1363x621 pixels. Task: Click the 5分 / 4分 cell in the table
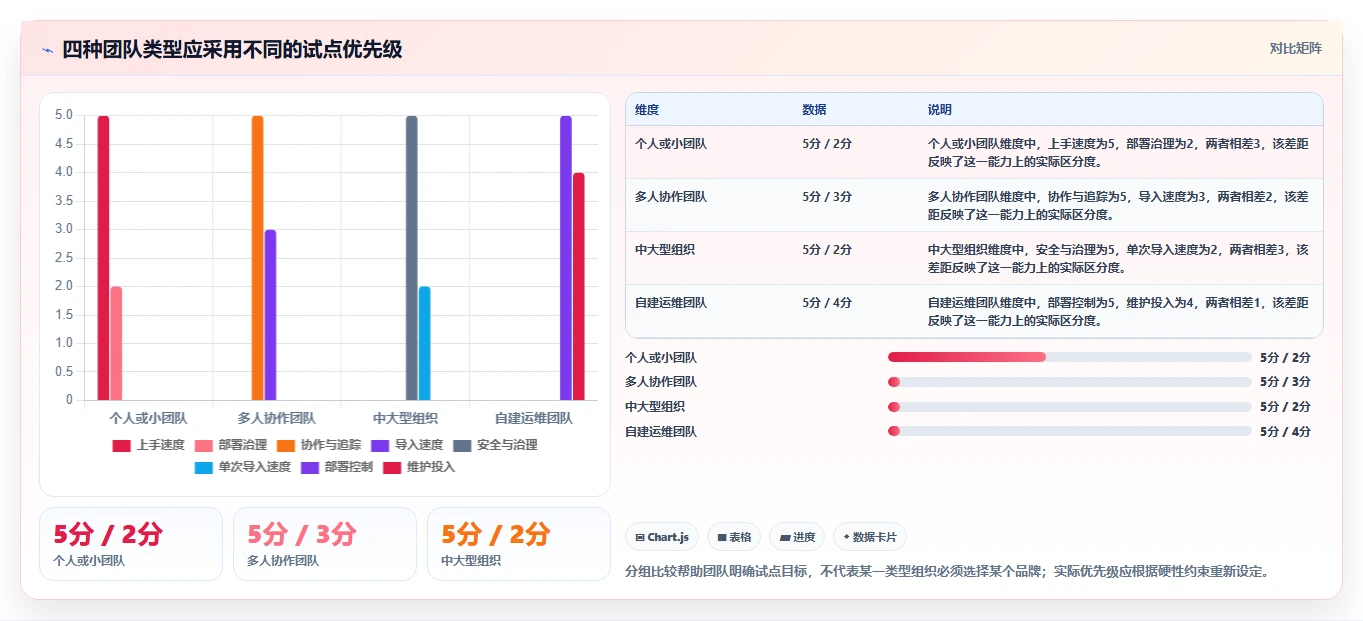click(x=827, y=303)
